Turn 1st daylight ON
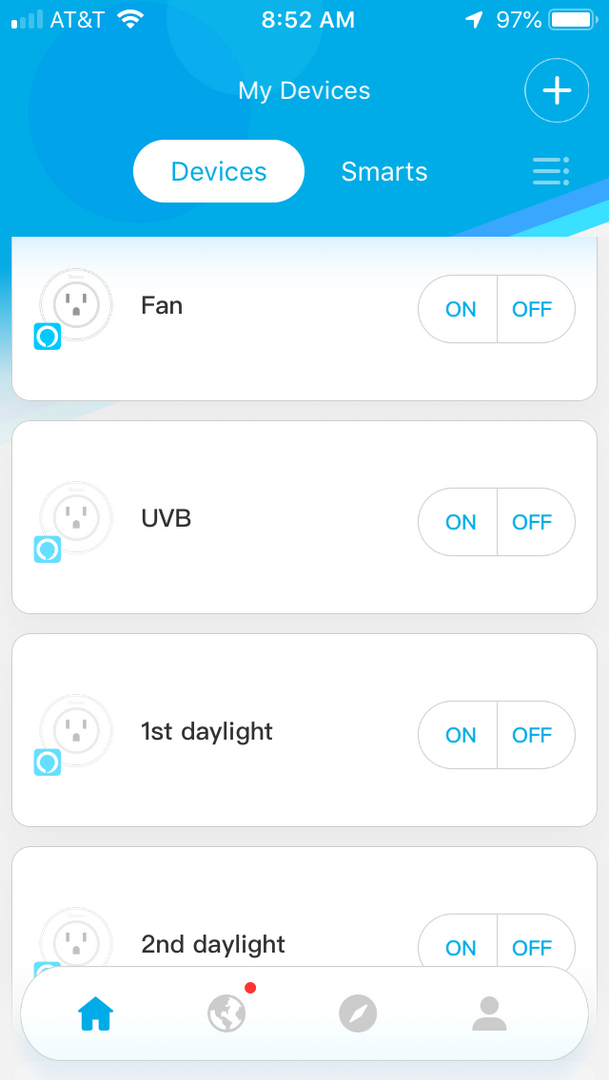The image size is (609, 1080). (x=460, y=735)
